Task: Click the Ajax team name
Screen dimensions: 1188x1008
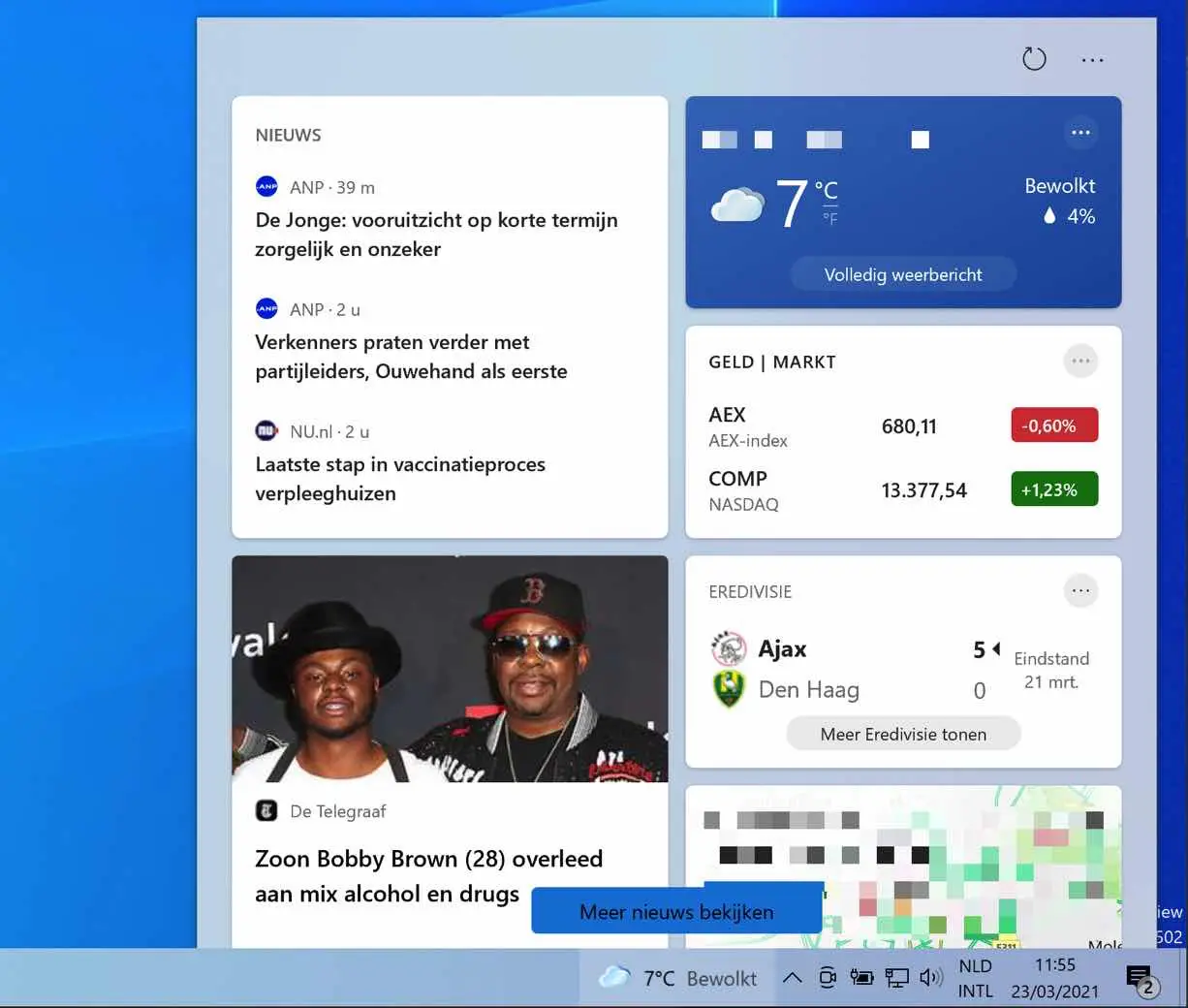Action: point(782,648)
